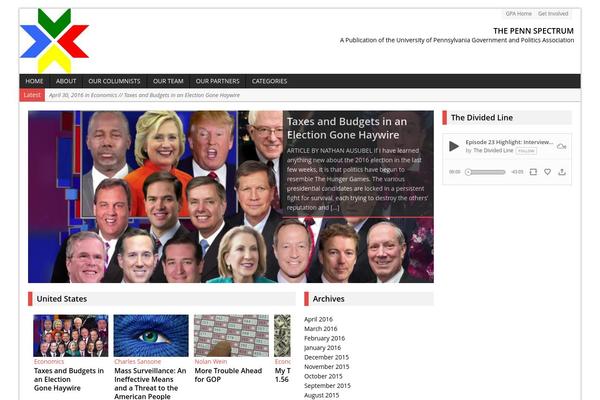Screen dimensions: 600x400
Task: Open the August 2015 archive
Action: point(321,395)
